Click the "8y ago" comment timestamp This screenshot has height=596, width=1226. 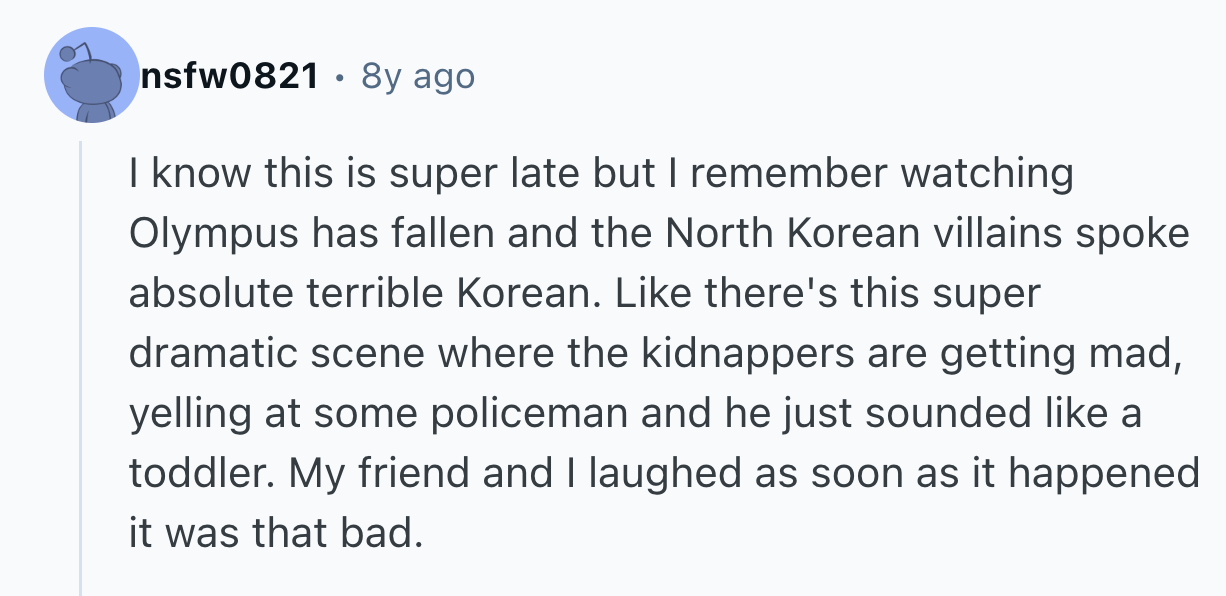[417, 75]
